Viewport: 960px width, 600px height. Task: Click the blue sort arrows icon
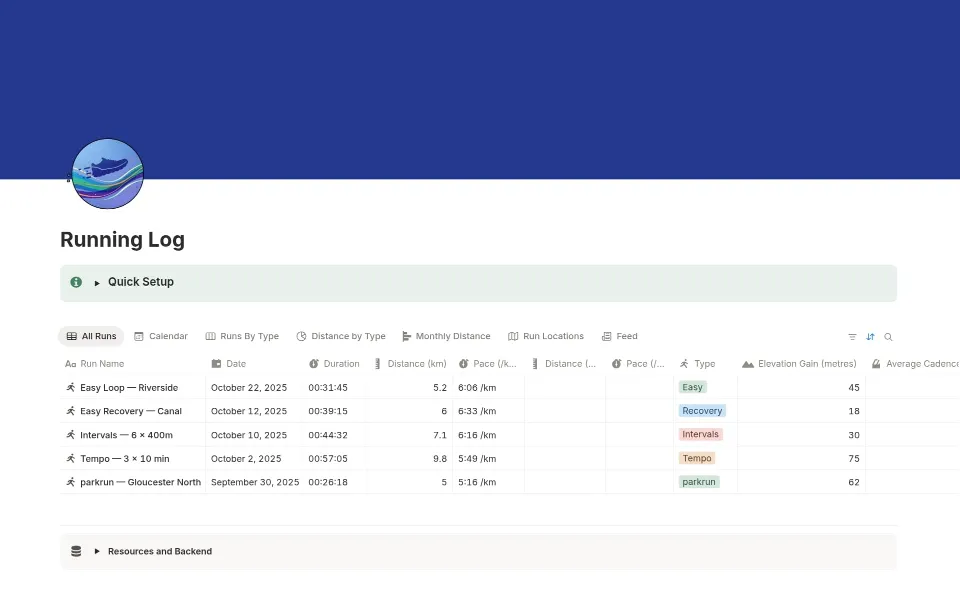(x=870, y=337)
